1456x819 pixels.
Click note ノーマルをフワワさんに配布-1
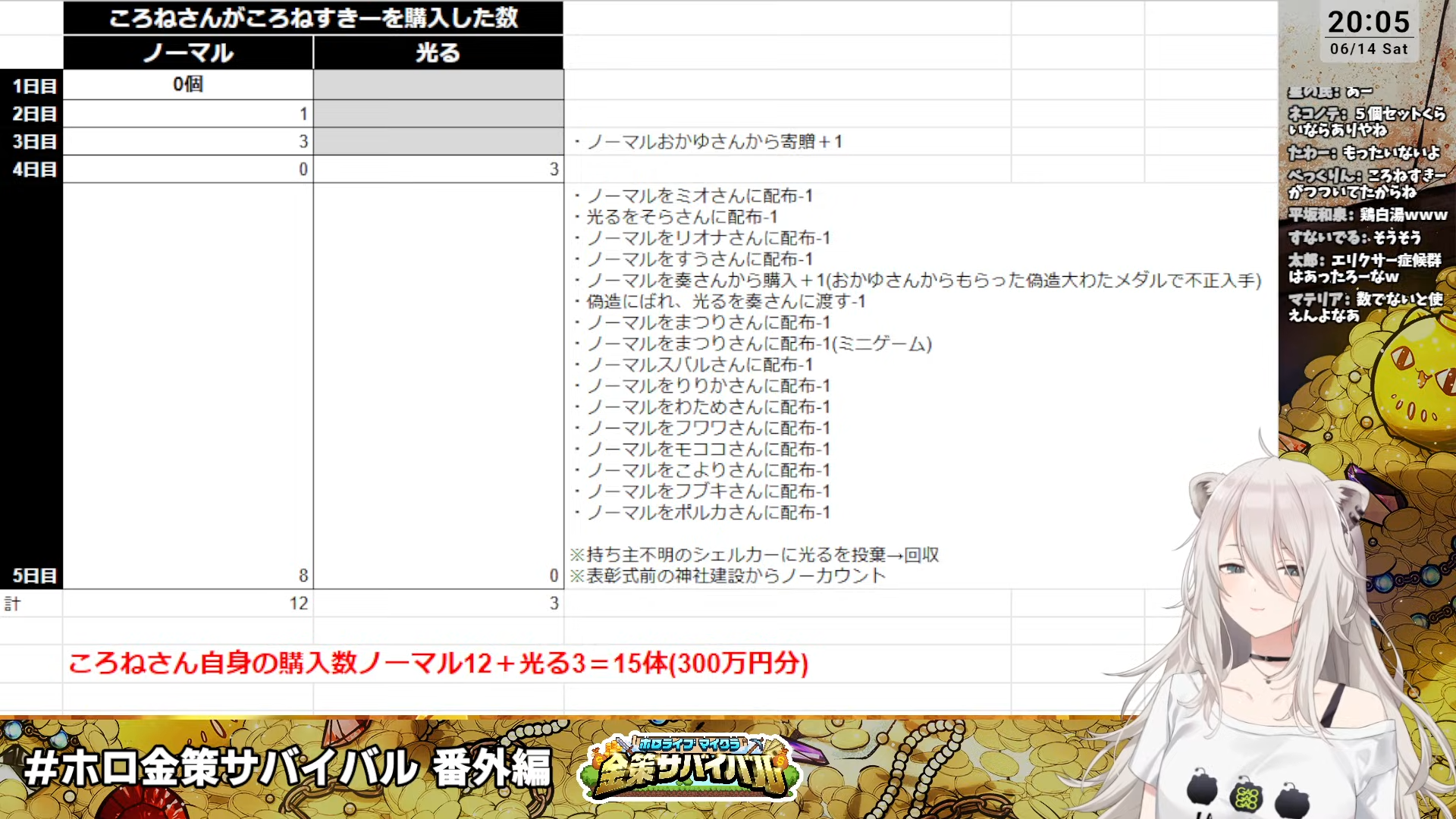(701, 428)
